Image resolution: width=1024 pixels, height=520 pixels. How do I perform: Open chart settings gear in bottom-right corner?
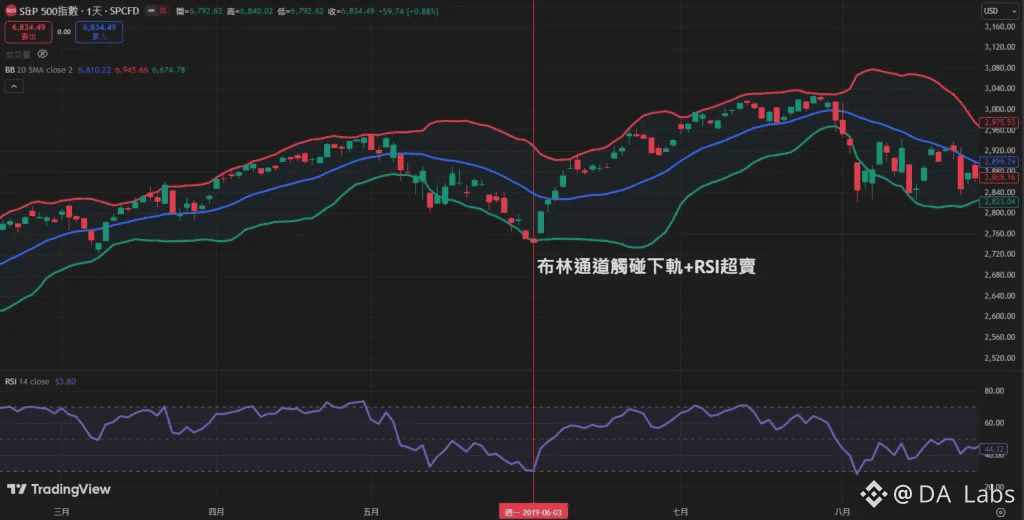(x=1000, y=512)
